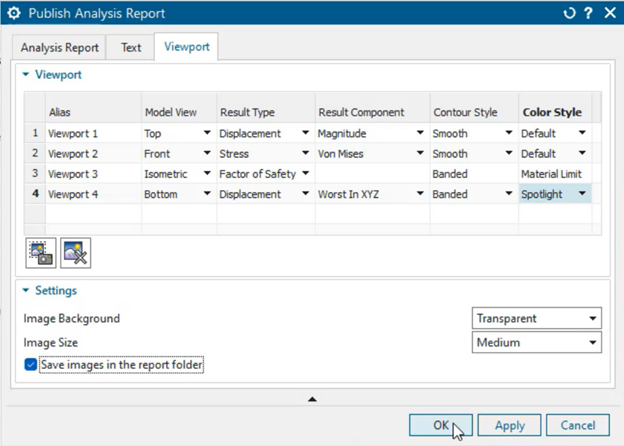
Task: Close the Publish Analysis Report dialog
Action: pyautogui.click(x=610, y=13)
